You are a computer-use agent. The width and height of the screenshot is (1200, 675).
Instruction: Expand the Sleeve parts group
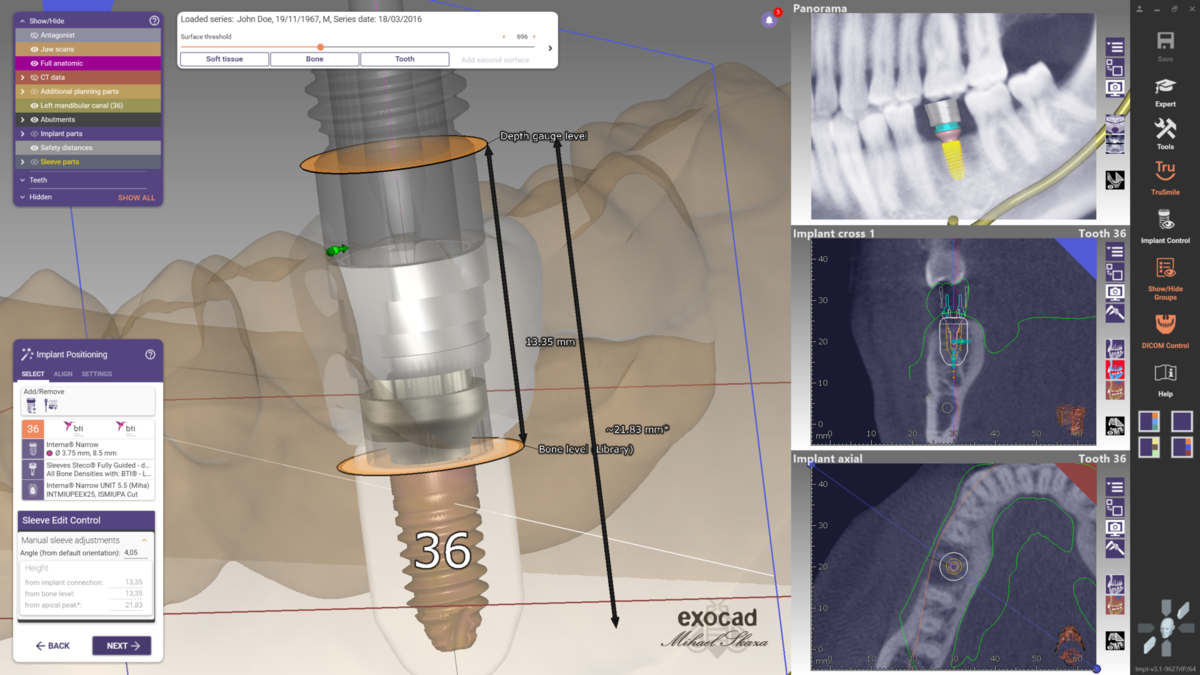click(x=23, y=162)
